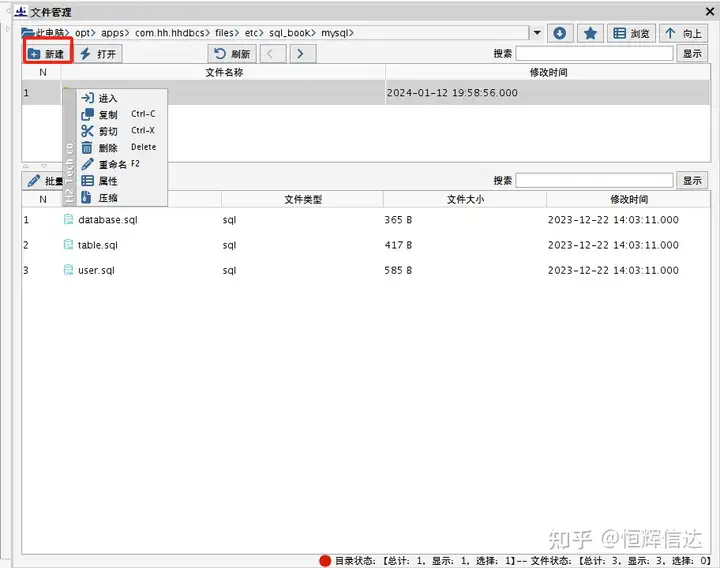The height and width of the screenshot is (568, 720).
Task: Click the user.sql file icon
Action: [68, 270]
